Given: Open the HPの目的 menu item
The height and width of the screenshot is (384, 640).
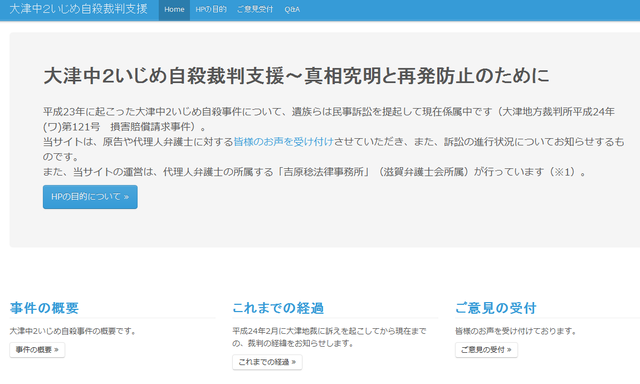Looking at the screenshot, I should point(211,9).
